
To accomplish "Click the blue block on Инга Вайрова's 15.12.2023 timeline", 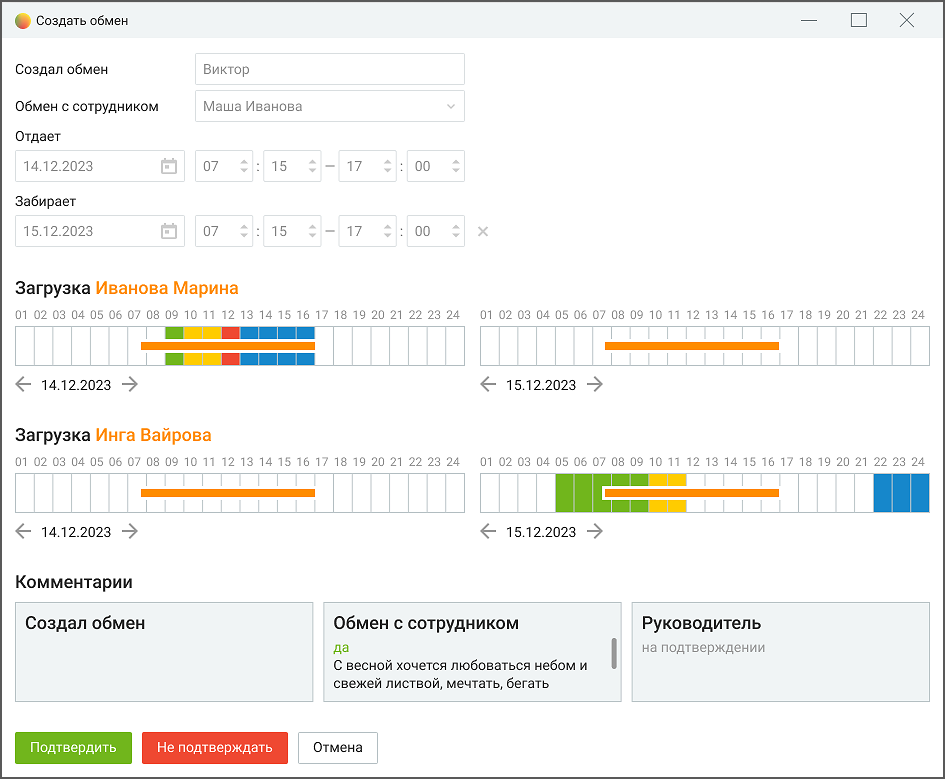I will click(x=902, y=493).
